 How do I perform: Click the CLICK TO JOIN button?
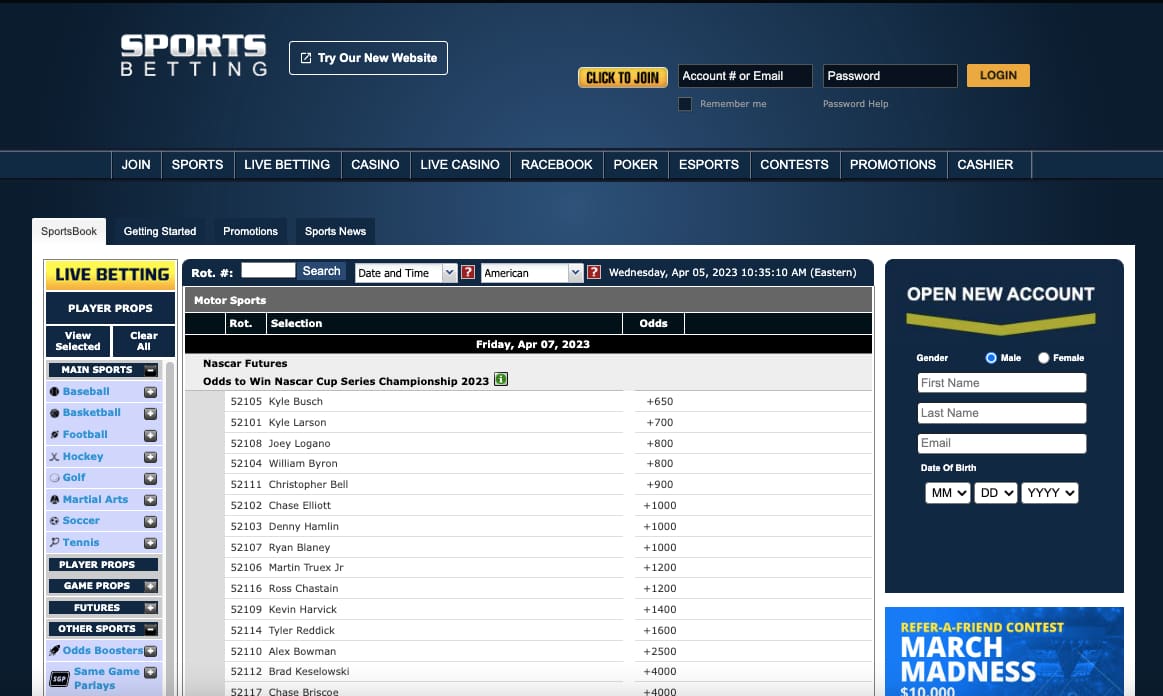pyautogui.click(x=622, y=77)
